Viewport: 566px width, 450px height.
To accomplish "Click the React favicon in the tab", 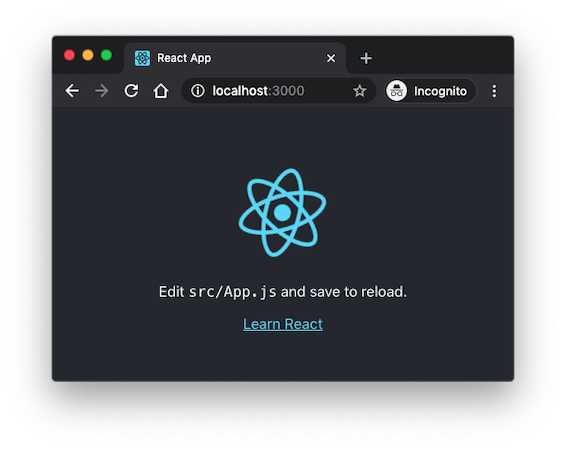I will [142, 58].
